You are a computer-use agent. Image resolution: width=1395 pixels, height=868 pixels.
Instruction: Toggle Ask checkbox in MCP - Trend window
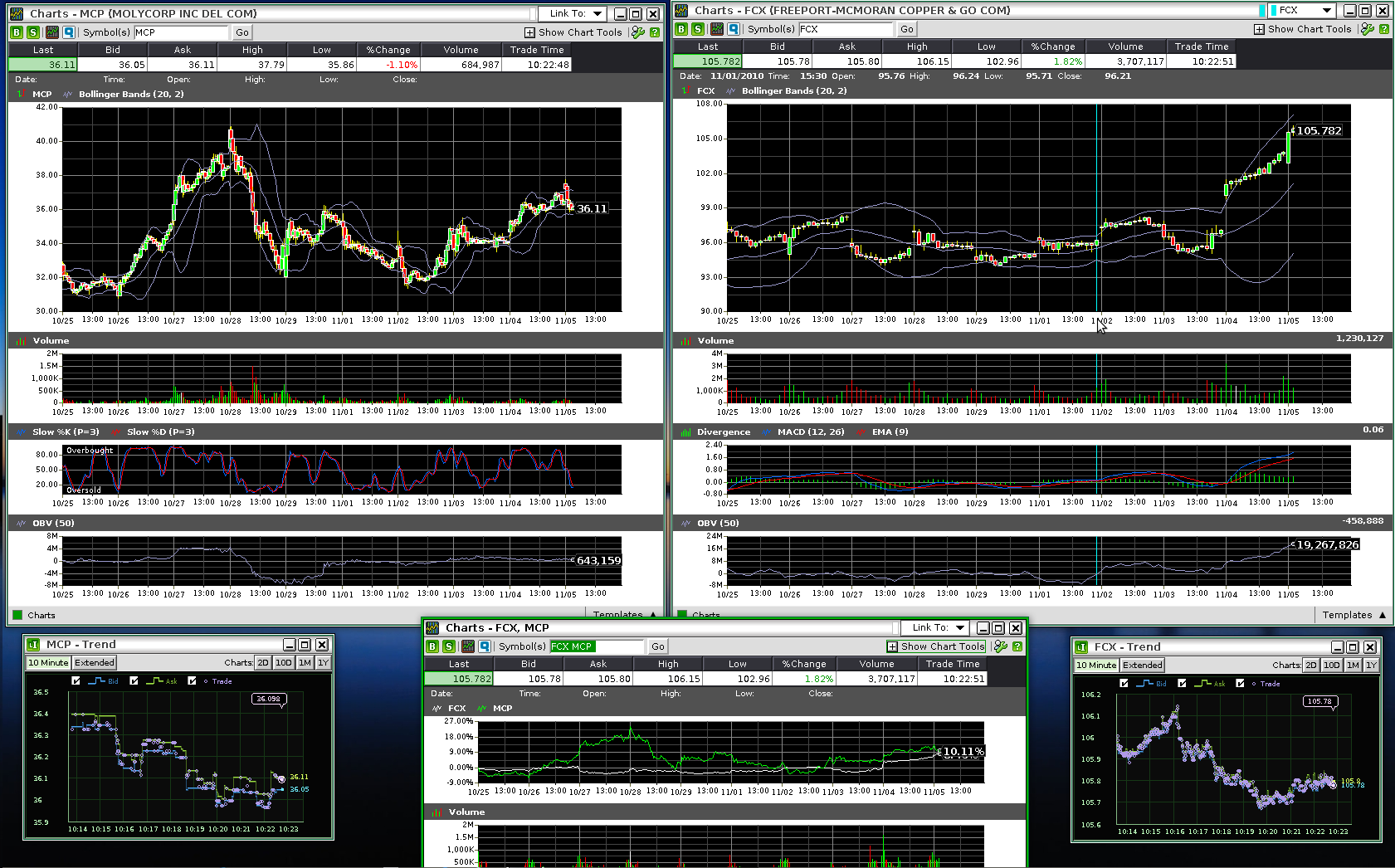[134, 681]
